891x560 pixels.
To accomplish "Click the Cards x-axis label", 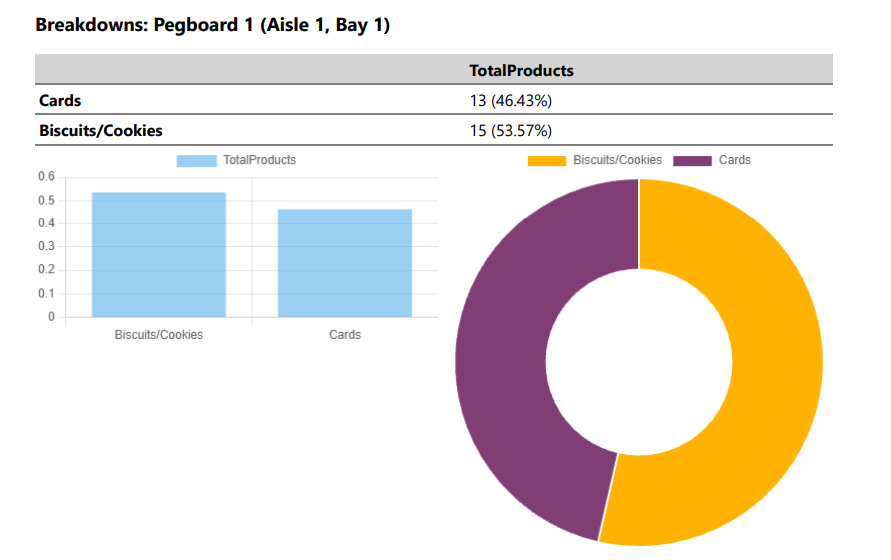I will pyautogui.click(x=345, y=335).
